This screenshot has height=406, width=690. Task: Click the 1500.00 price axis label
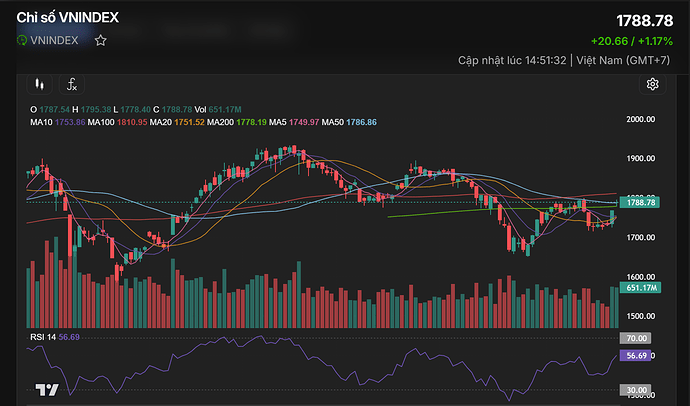coord(641,316)
